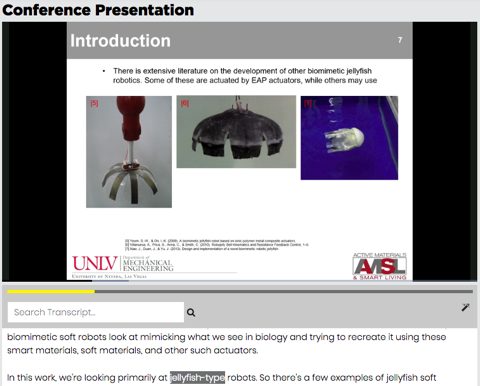Click the slide photo labeled [5], the strip-armed jellyfish robot
Screen dimensions: 480x386
point(129,152)
